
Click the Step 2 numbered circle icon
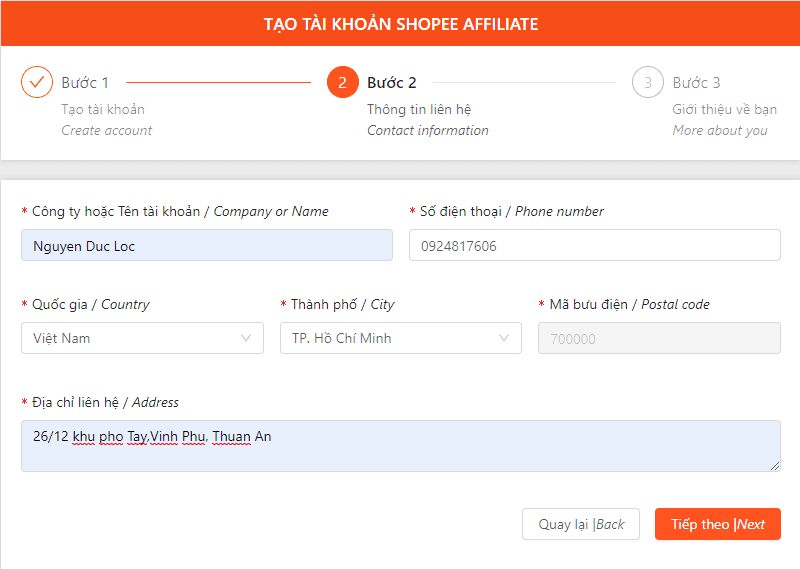tap(342, 82)
